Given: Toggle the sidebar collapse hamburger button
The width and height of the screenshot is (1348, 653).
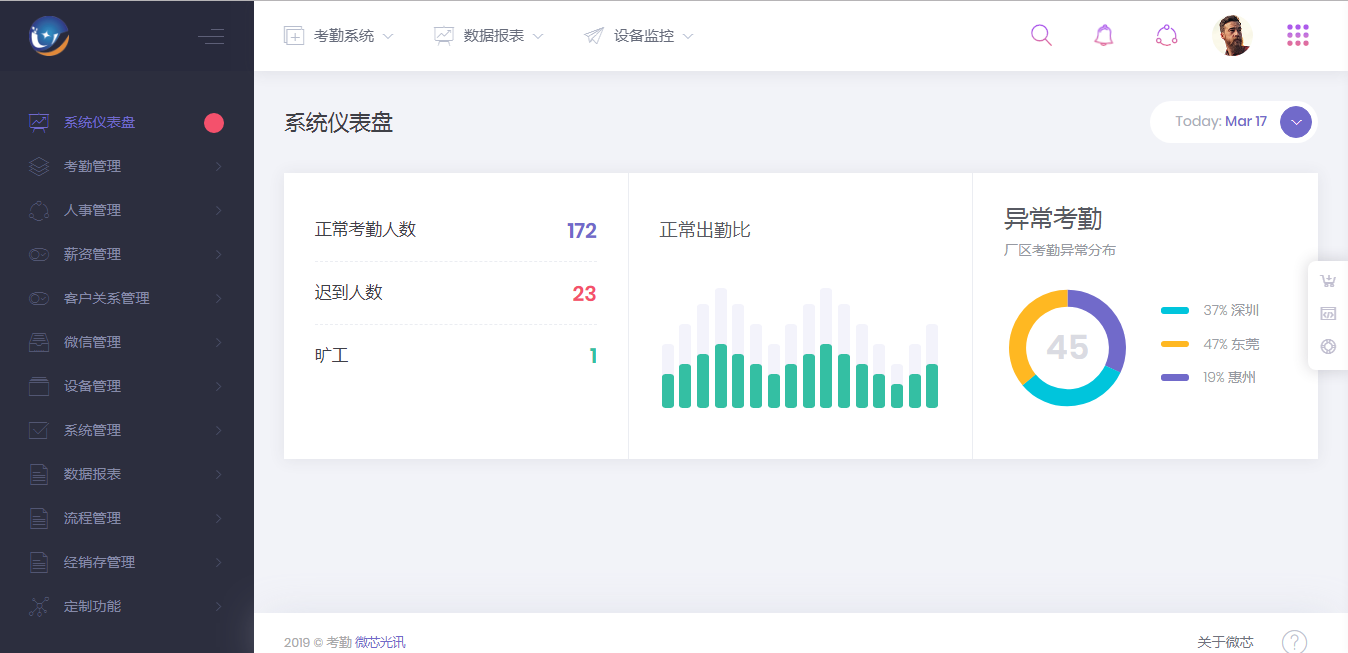Looking at the screenshot, I should [x=211, y=37].
